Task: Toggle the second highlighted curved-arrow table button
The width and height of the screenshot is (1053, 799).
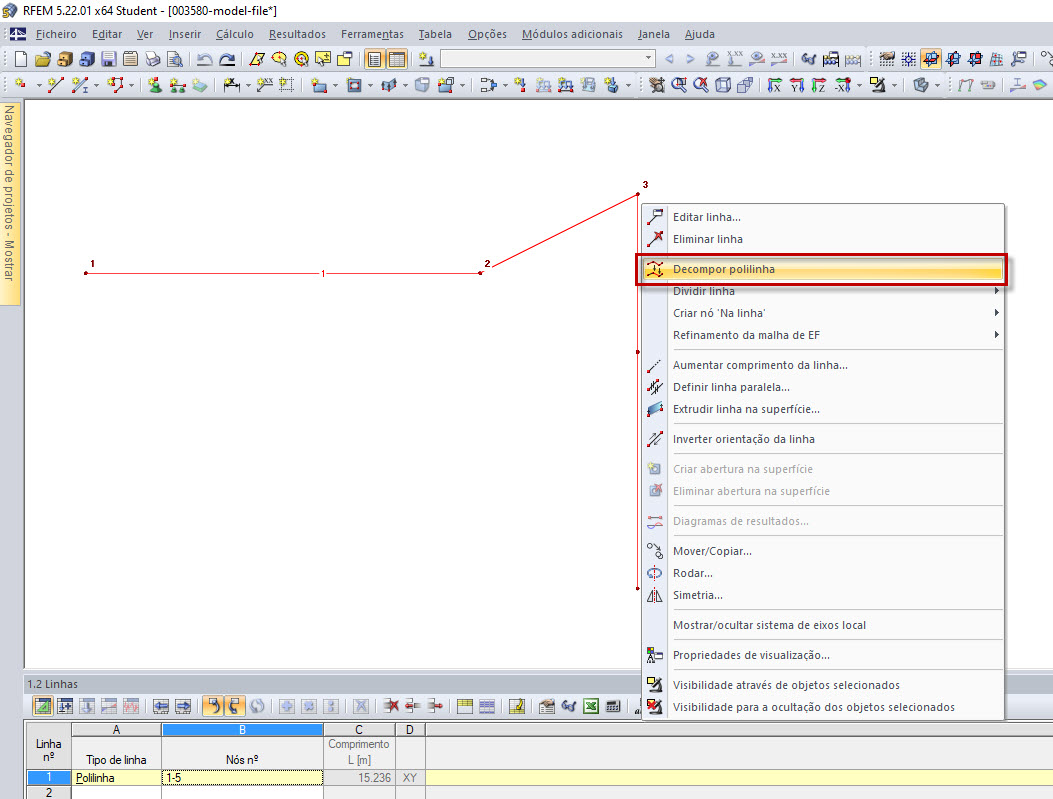Action: [x=234, y=706]
